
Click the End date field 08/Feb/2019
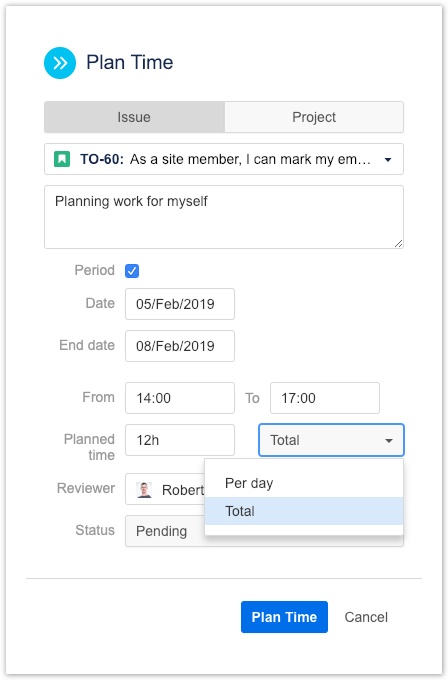(x=180, y=346)
